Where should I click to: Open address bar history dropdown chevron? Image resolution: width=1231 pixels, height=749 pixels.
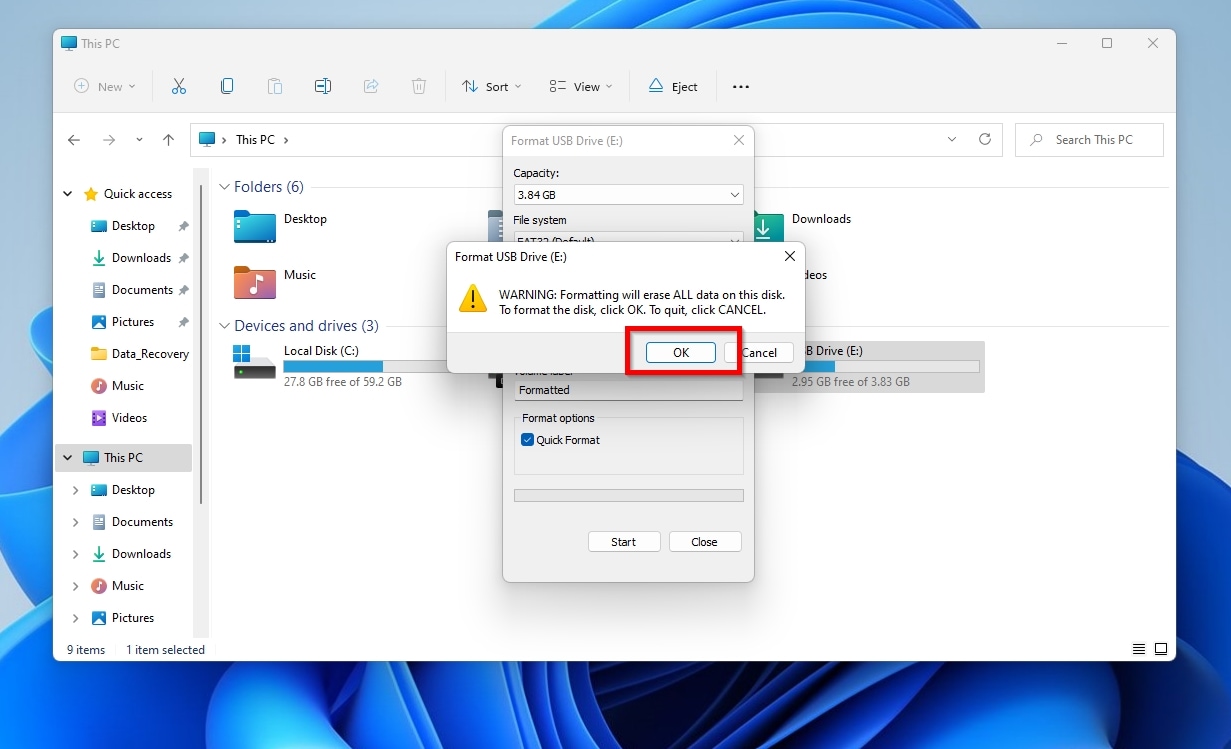[952, 140]
